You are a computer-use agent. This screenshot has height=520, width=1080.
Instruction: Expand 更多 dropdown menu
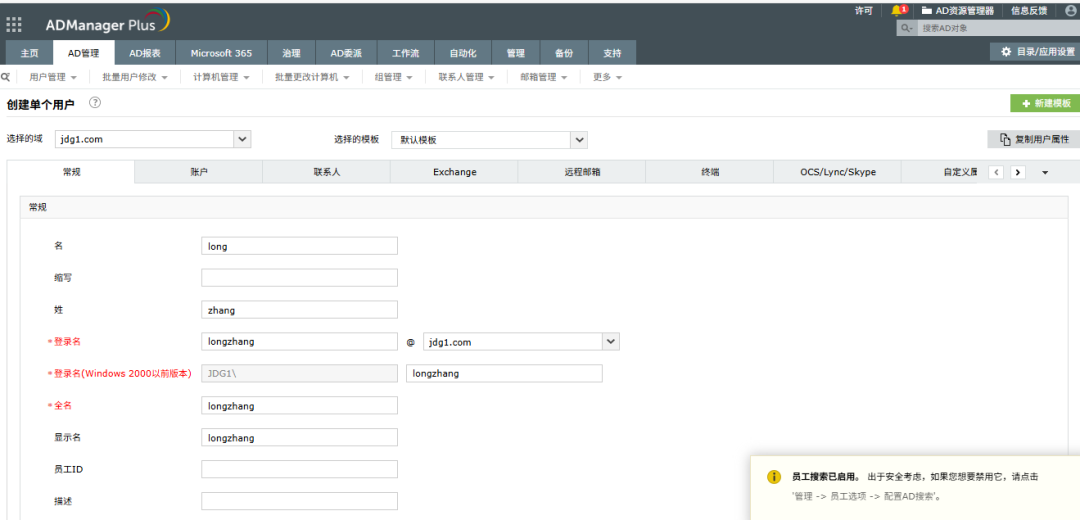607,77
